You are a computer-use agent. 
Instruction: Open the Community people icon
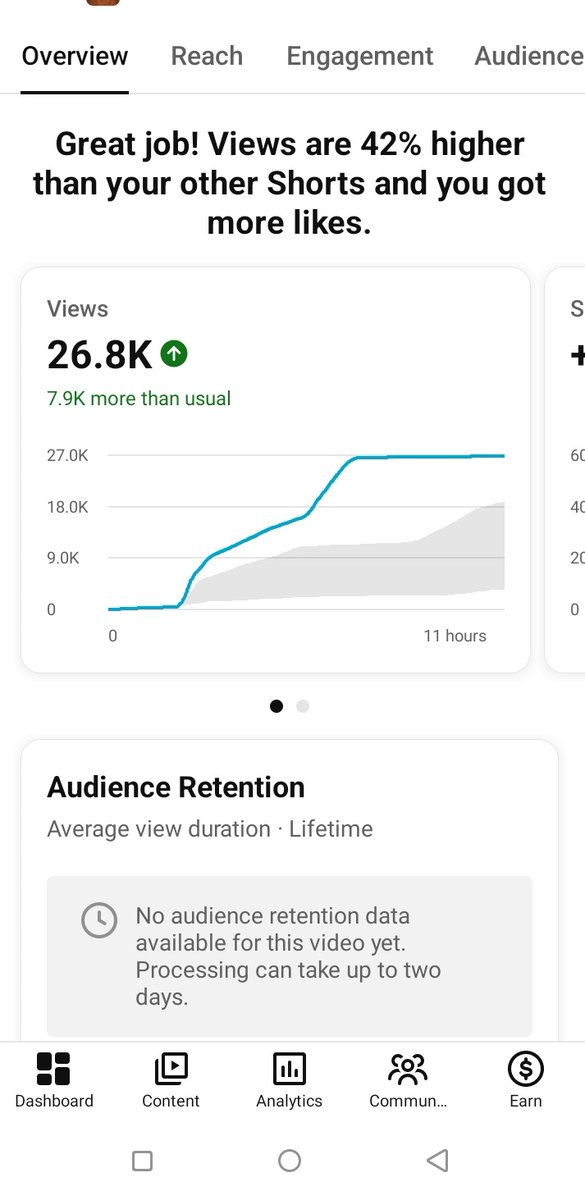407,1069
